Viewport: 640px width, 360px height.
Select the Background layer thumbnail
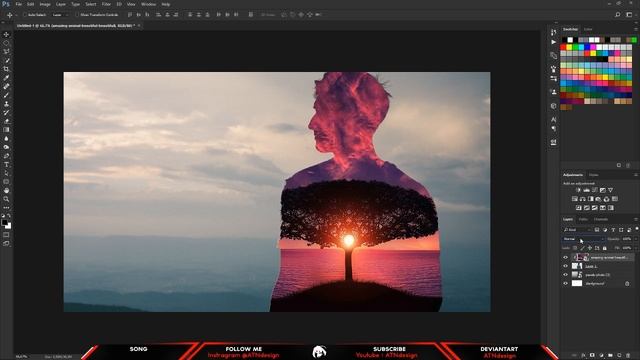(577, 283)
